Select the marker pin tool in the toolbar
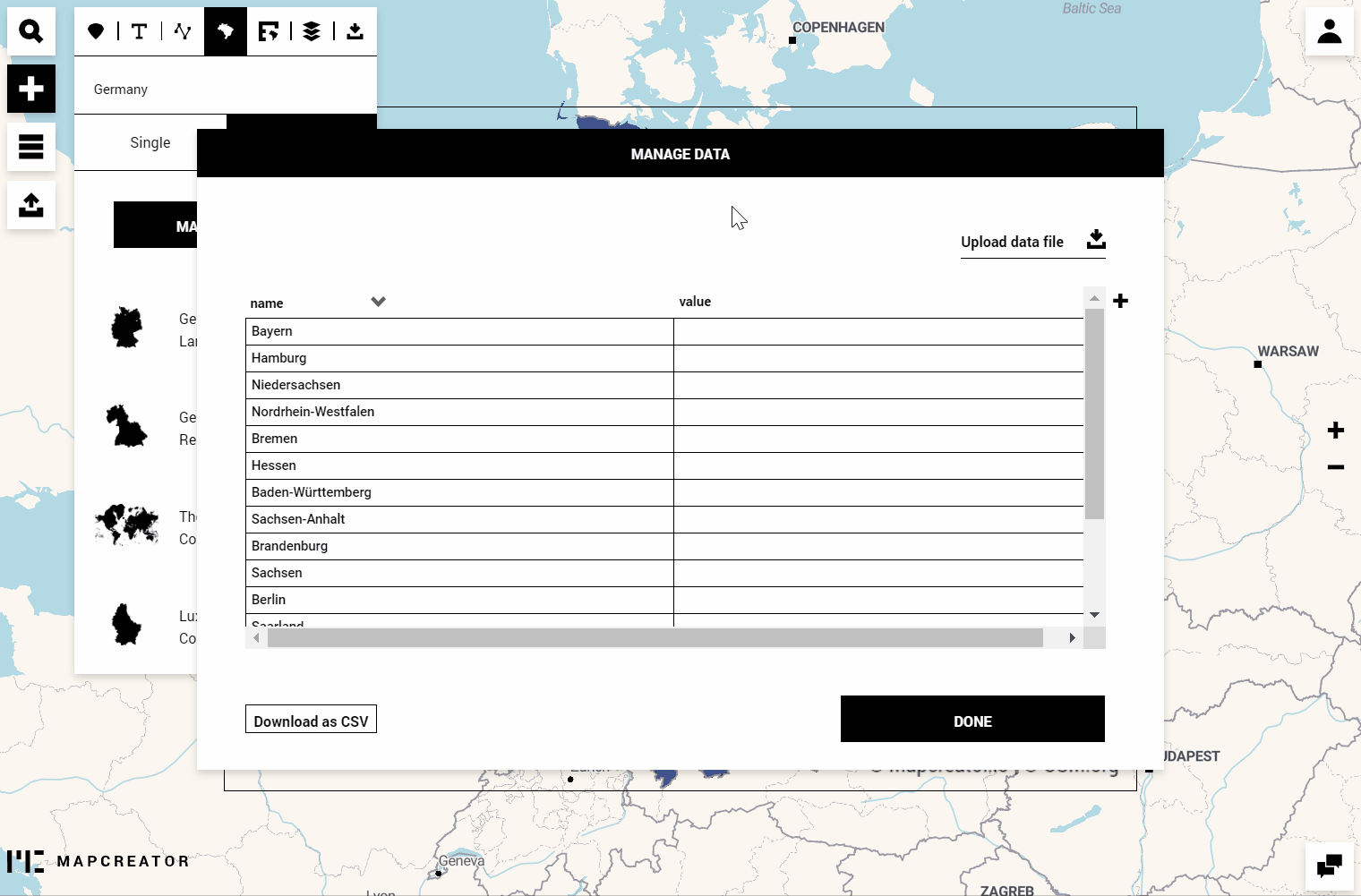The image size is (1361, 896). (96, 30)
